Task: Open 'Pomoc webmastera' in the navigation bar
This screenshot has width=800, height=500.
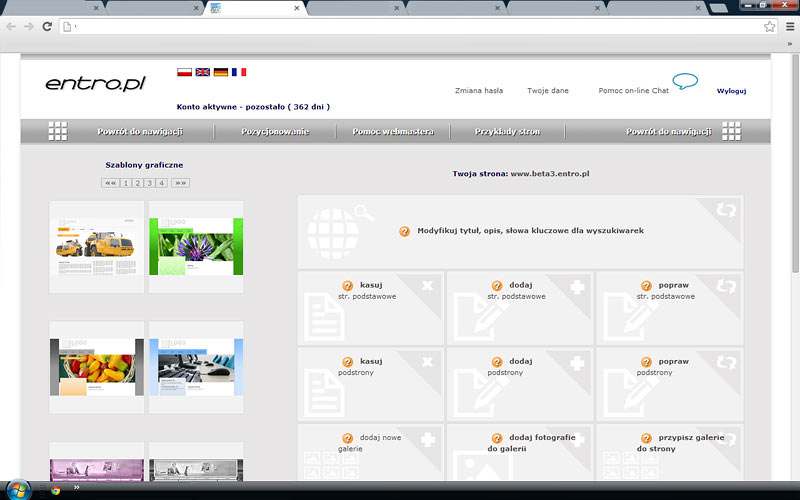Action: [x=393, y=132]
